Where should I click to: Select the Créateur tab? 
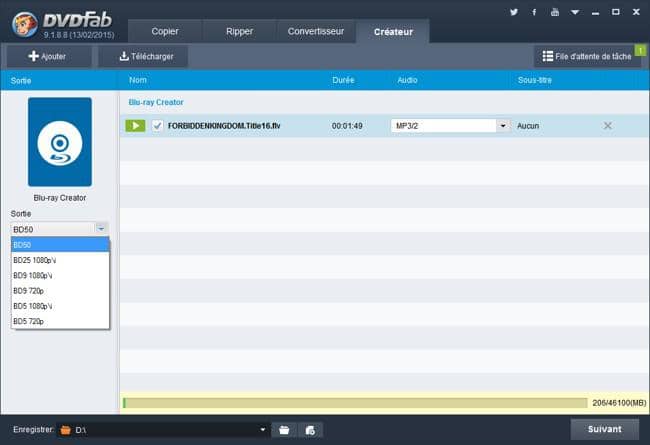click(393, 32)
